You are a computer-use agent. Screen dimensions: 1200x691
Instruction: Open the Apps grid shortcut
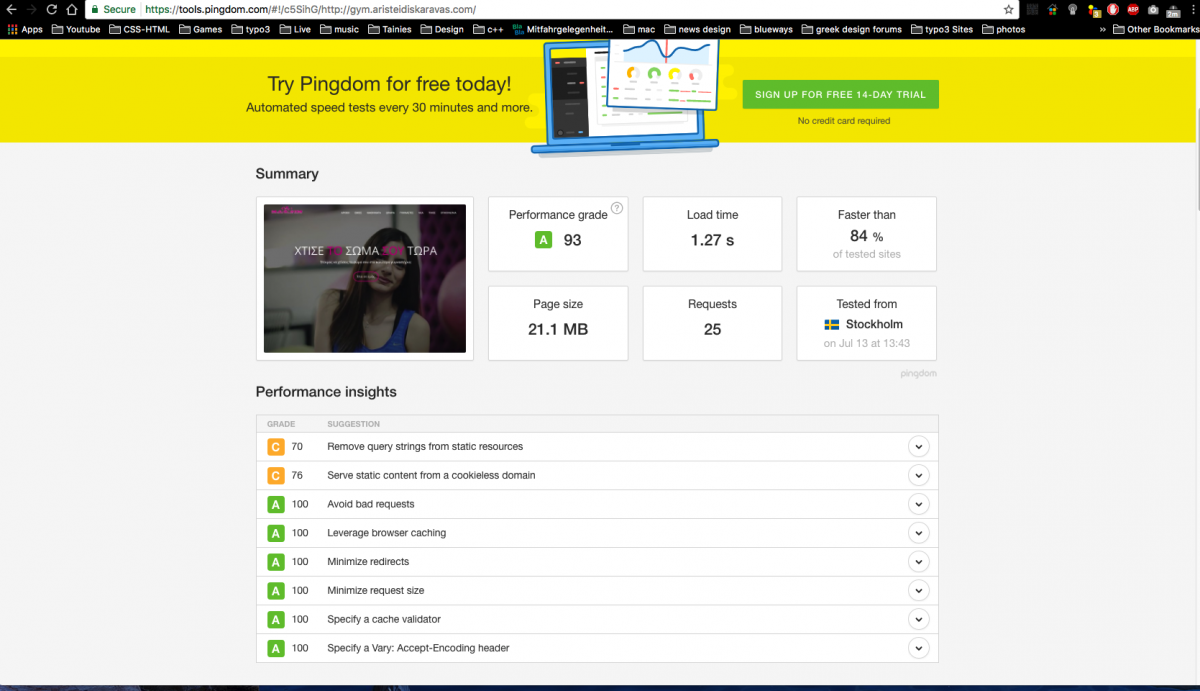[x=25, y=29]
